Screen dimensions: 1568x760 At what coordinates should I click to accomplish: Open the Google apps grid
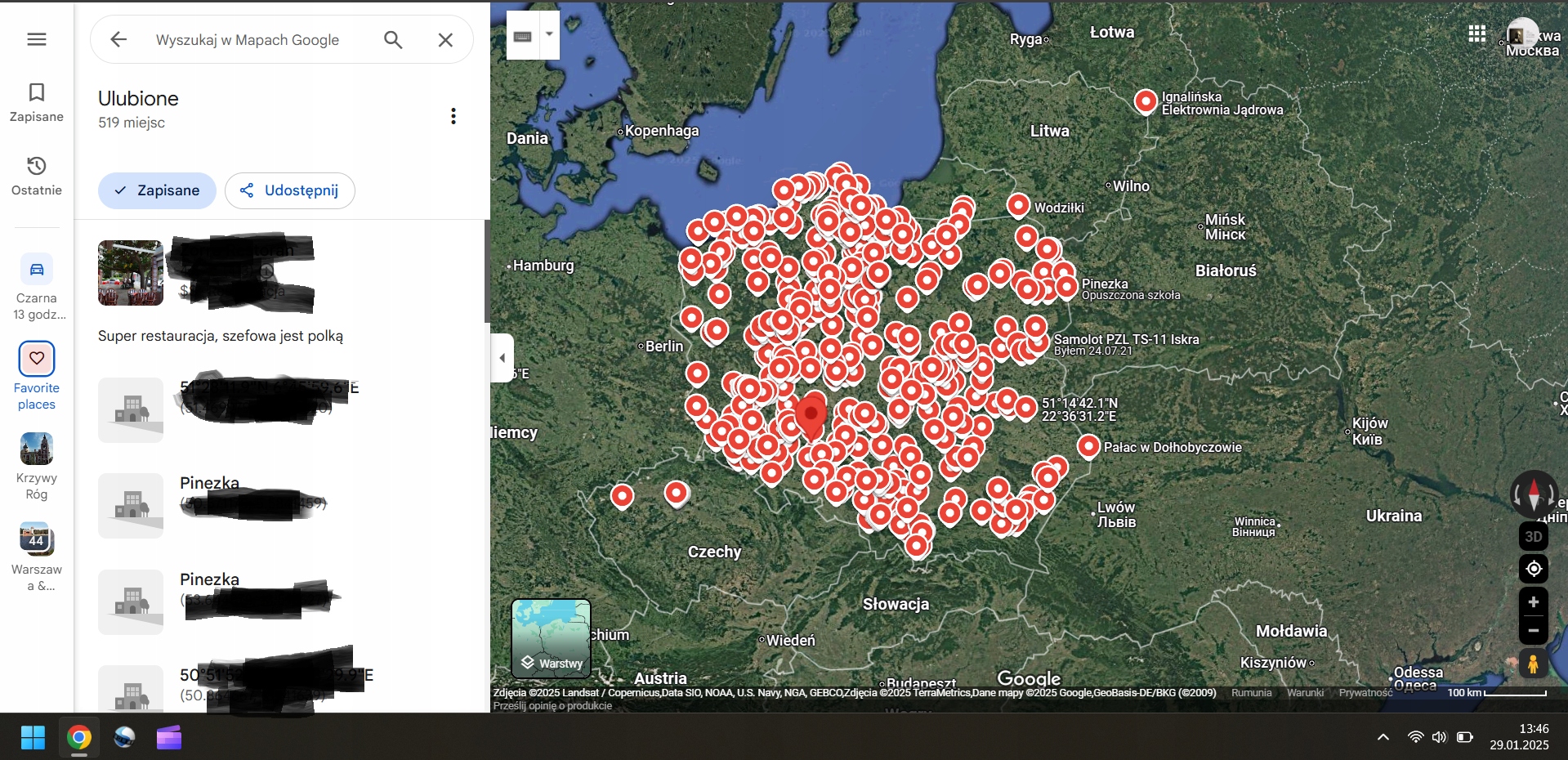click(x=1476, y=34)
